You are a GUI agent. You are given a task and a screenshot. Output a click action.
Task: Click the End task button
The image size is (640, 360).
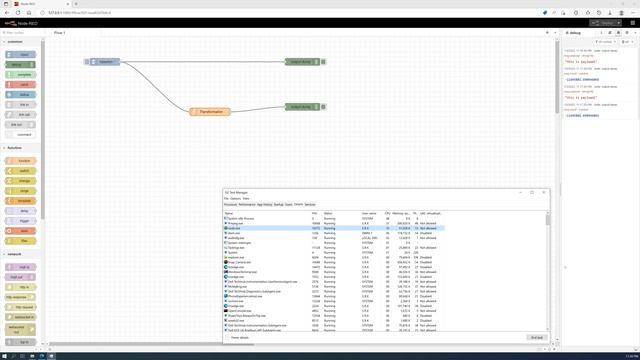tap(537, 338)
